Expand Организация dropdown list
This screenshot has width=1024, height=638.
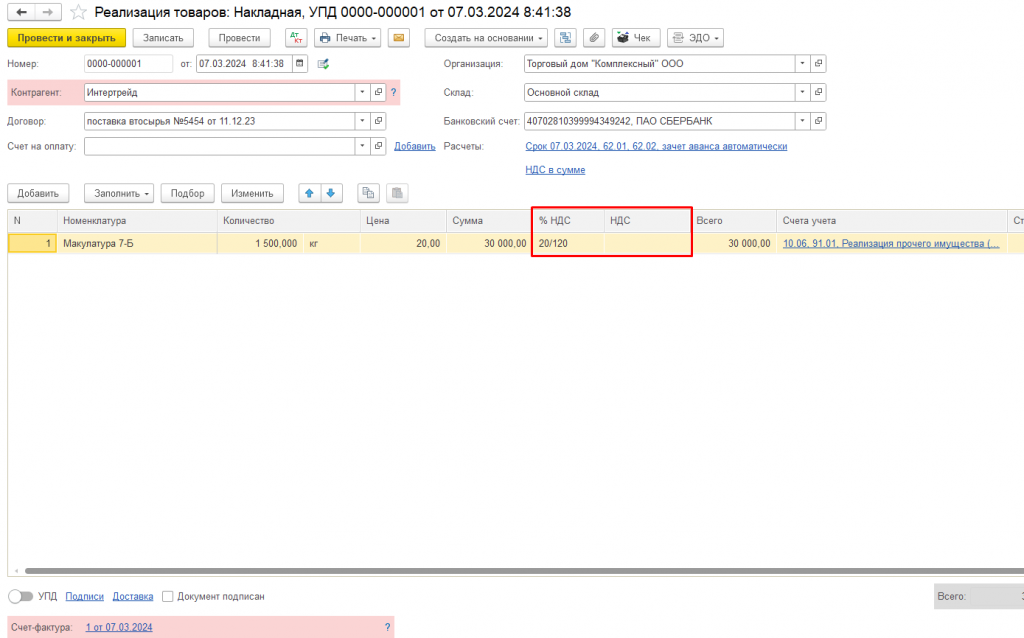point(803,63)
